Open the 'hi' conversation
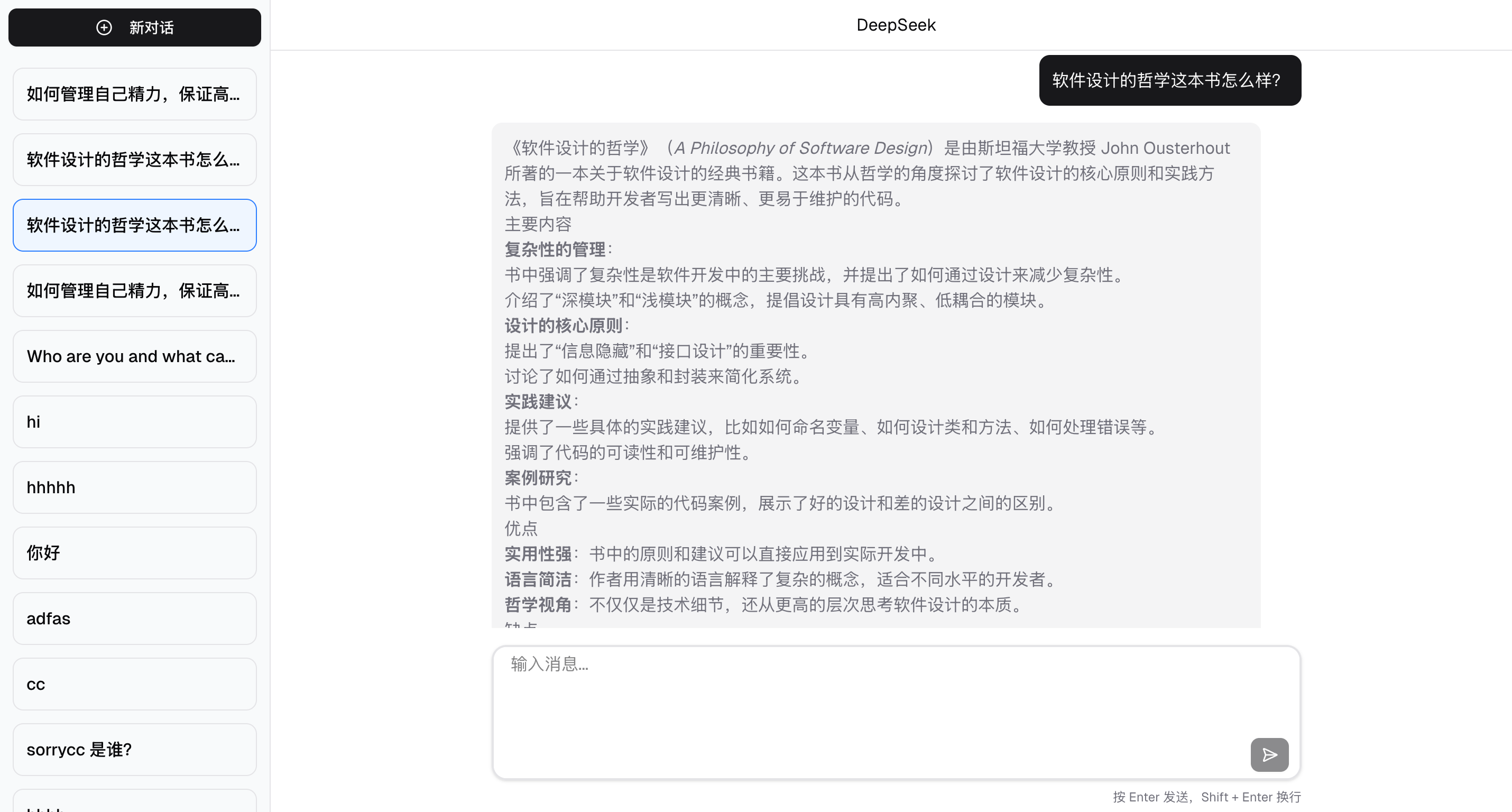The image size is (1512, 812). pyautogui.click(x=134, y=421)
